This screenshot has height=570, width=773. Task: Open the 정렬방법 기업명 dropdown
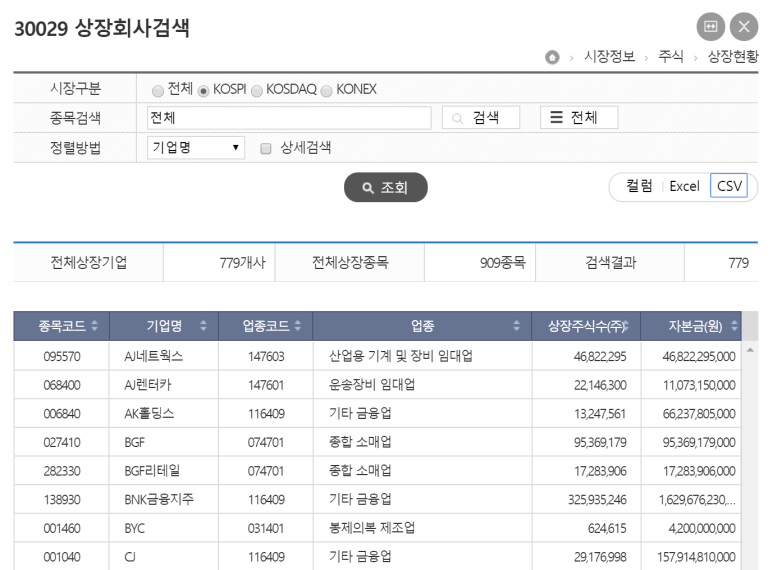click(x=196, y=147)
